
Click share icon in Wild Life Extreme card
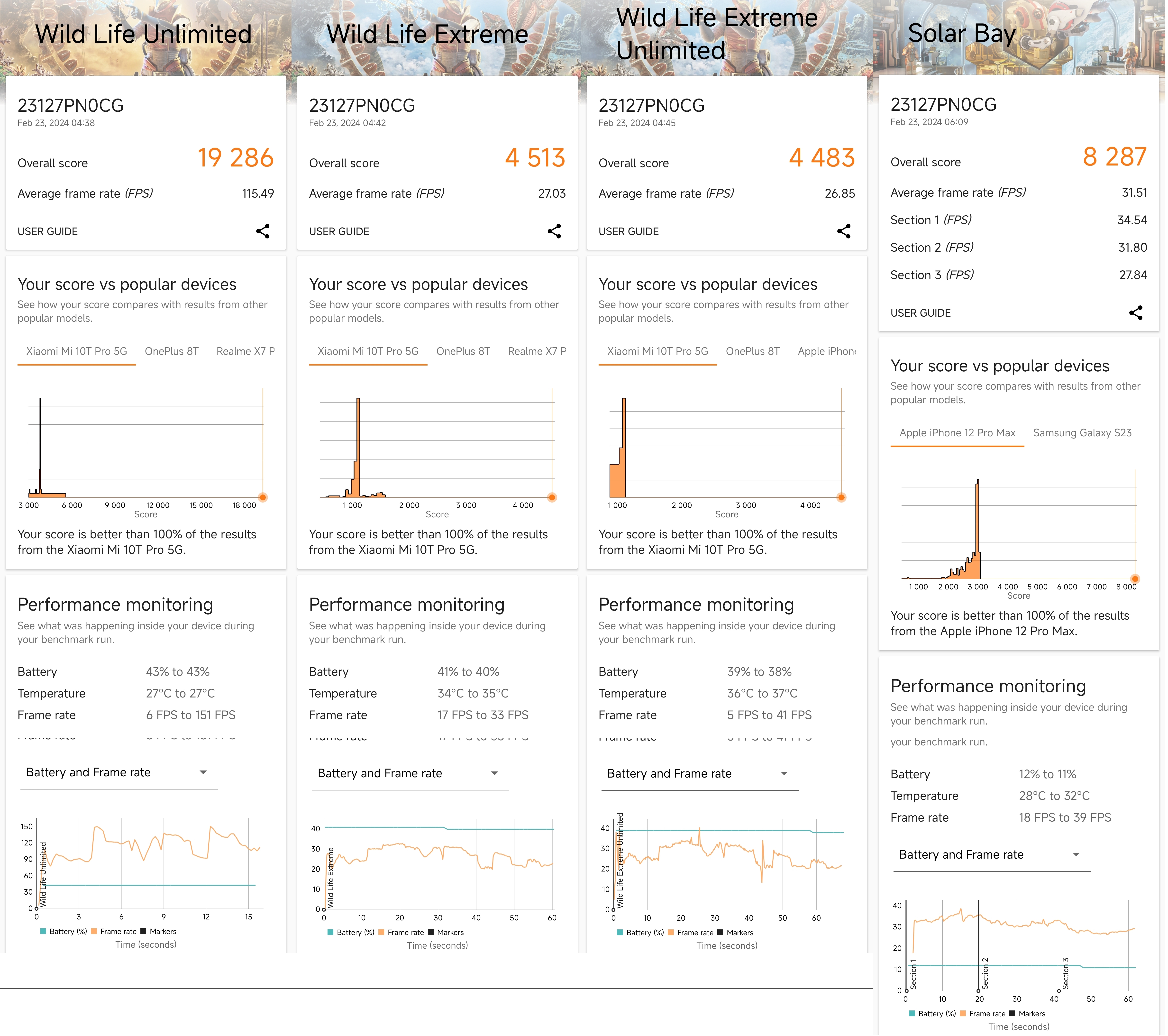coord(555,231)
